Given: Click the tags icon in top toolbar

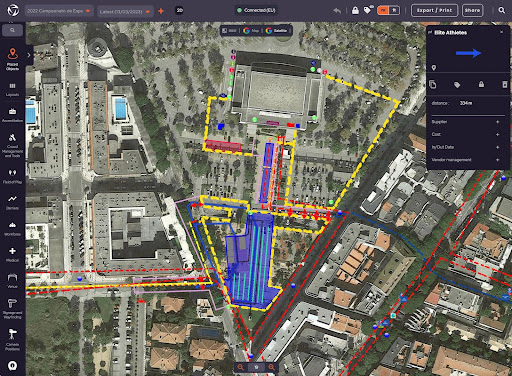Looking at the screenshot, I should pos(368,10).
